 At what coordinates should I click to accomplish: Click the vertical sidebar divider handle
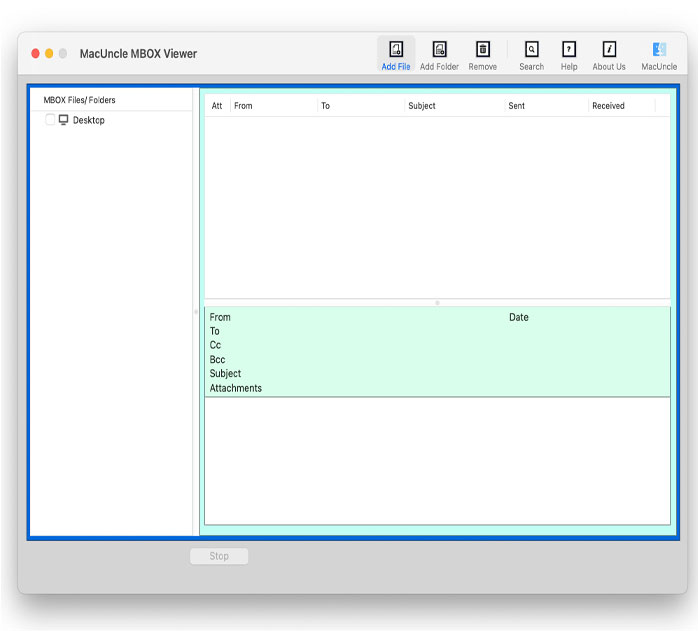pyautogui.click(x=196, y=312)
